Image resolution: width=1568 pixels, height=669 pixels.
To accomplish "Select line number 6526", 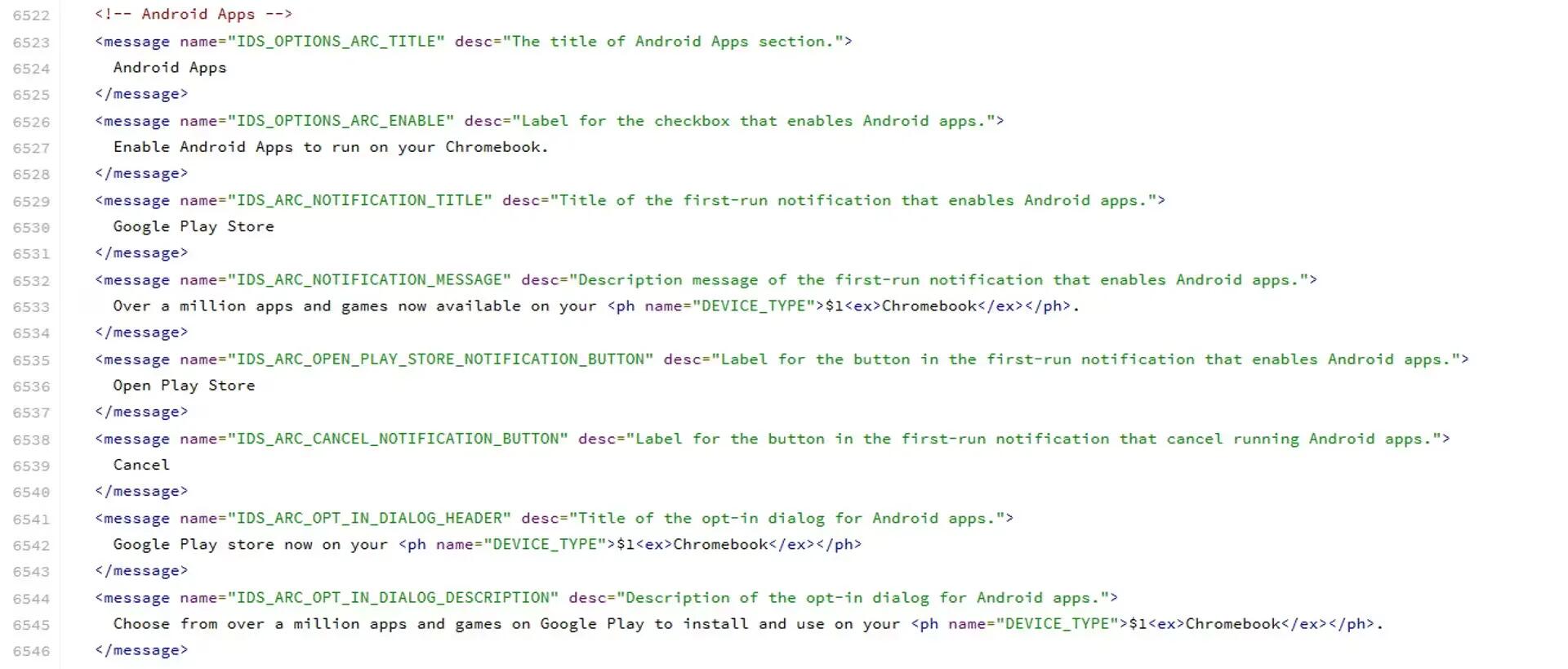I will pyautogui.click(x=31, y=122).
